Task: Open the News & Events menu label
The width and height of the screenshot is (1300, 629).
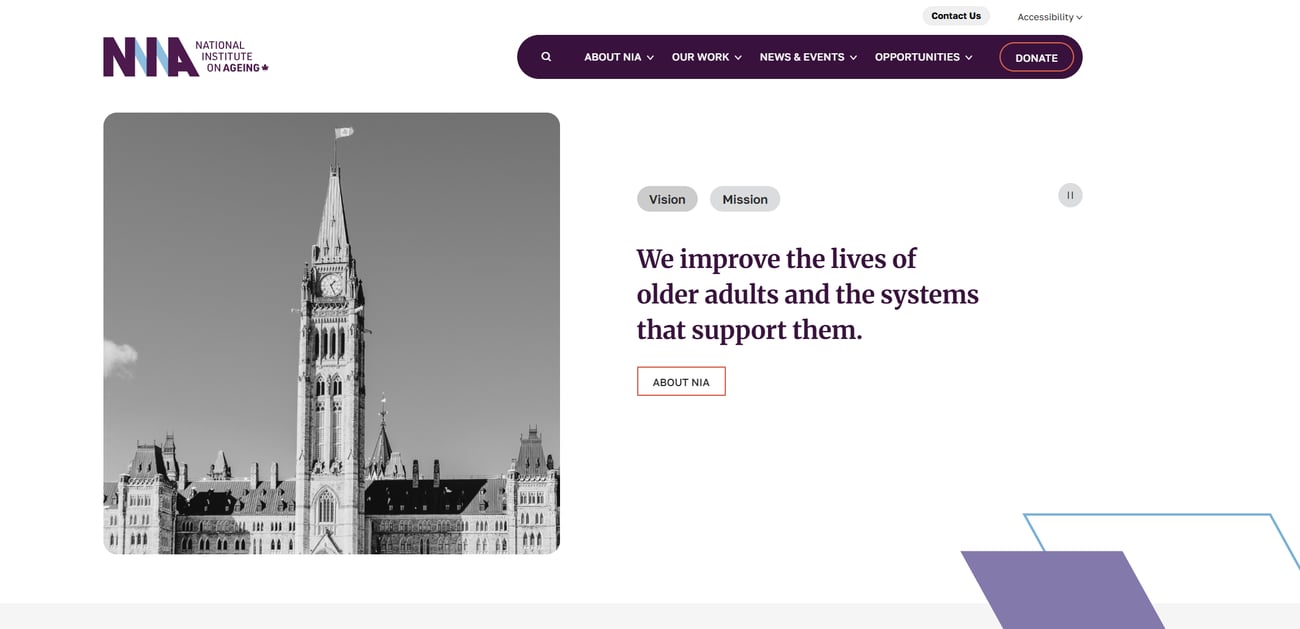Action: coord(802,57)
